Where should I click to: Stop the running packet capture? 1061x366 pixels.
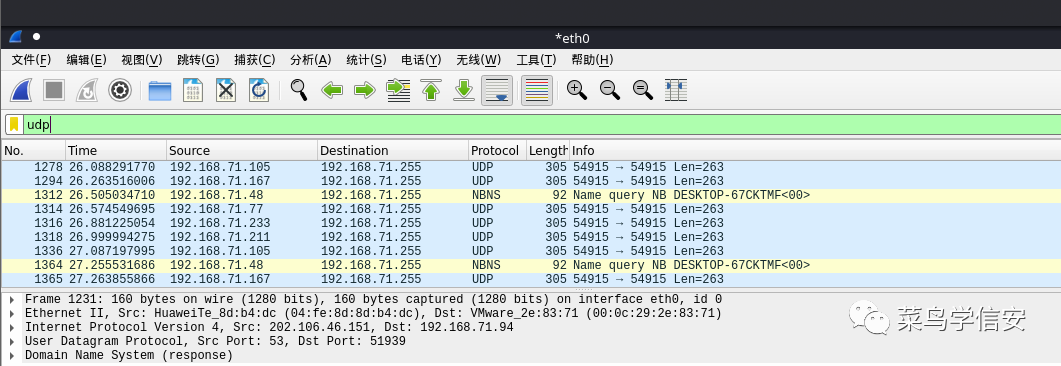(54, 90)
